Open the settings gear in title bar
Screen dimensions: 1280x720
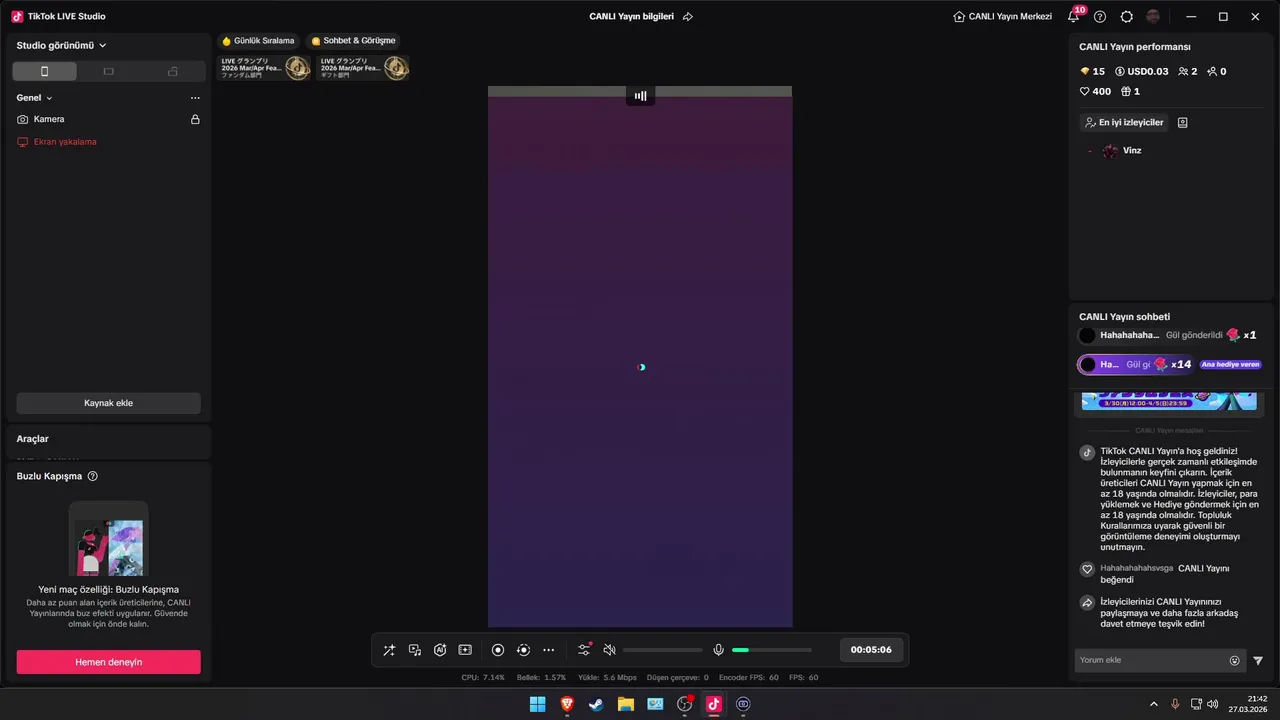pyautogui.click(x=1127, y=17)
